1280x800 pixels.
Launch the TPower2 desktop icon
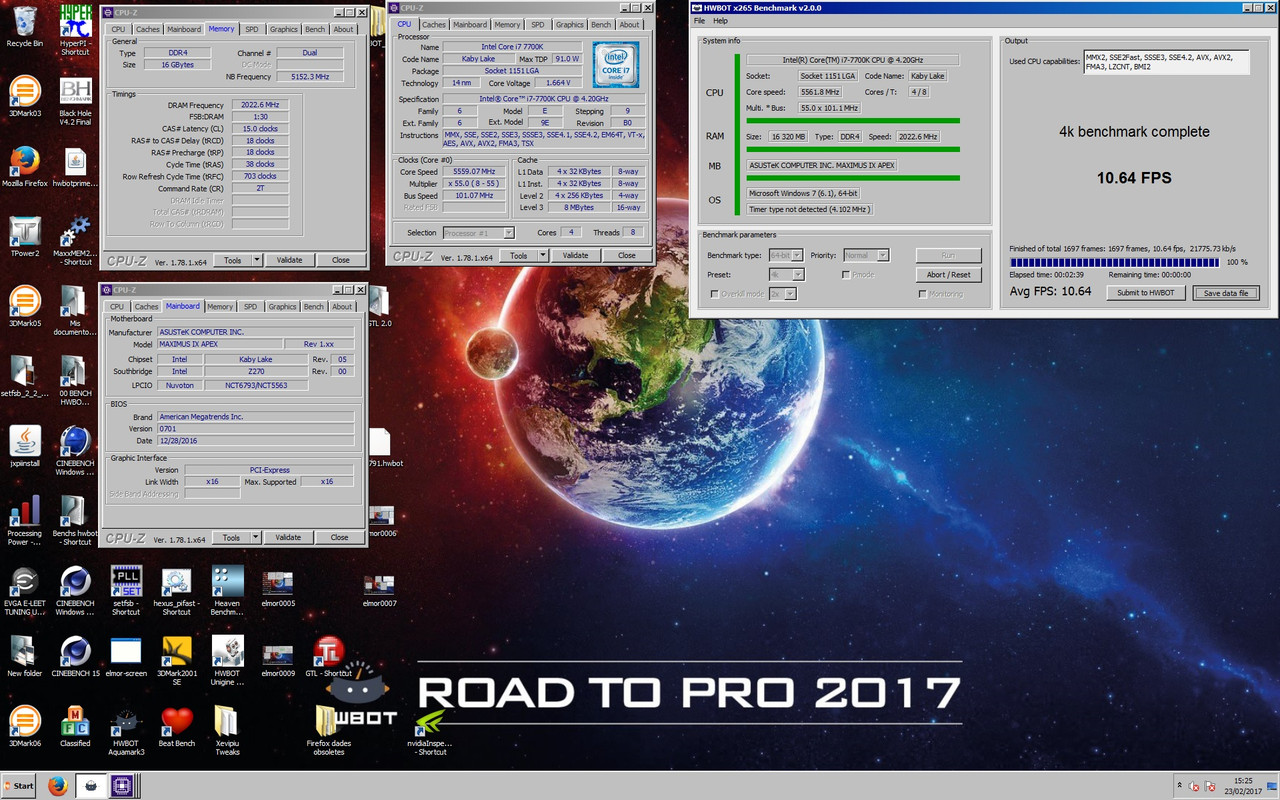tap(24, 237)
